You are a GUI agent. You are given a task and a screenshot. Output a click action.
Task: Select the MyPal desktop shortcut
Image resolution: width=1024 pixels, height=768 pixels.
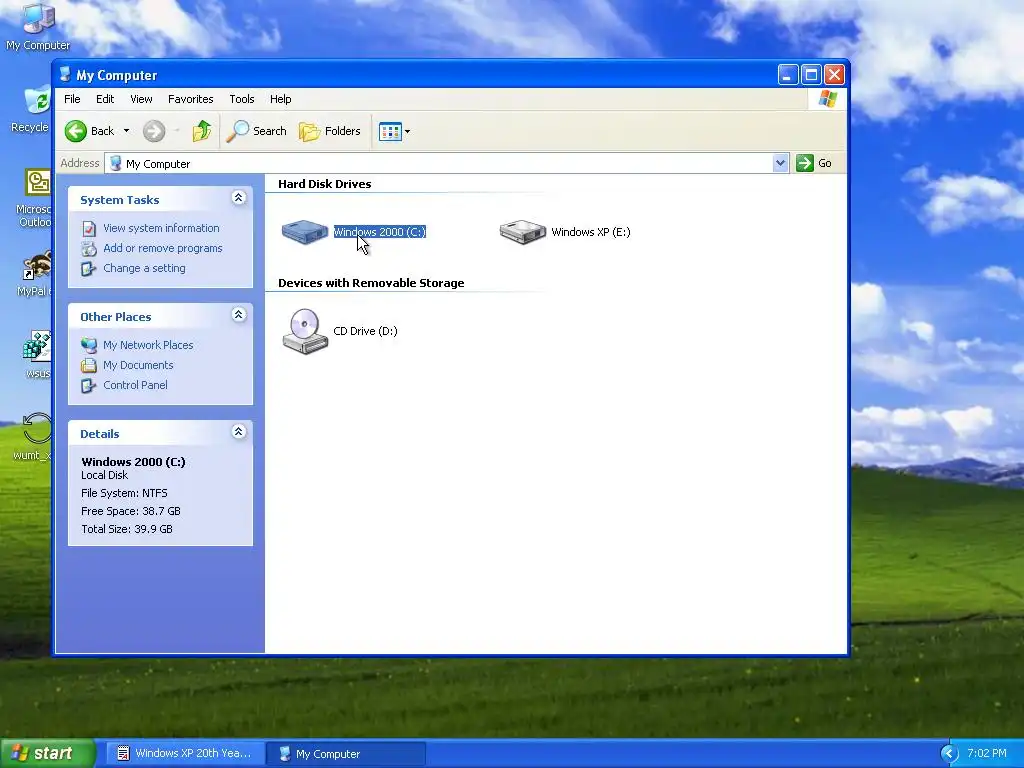coord(35,274)
